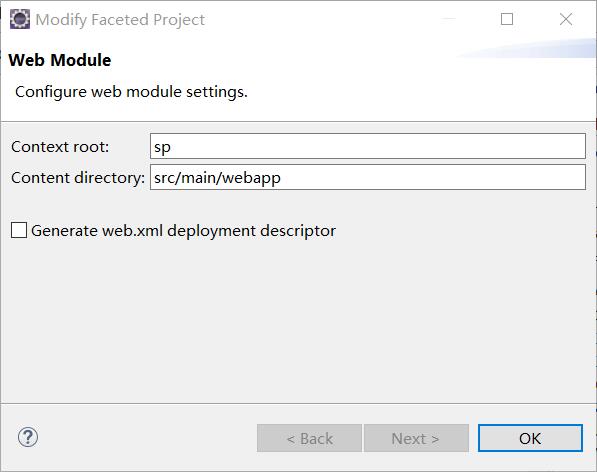
Task: Click the disabled Next button
Action: tap(416, 438)
